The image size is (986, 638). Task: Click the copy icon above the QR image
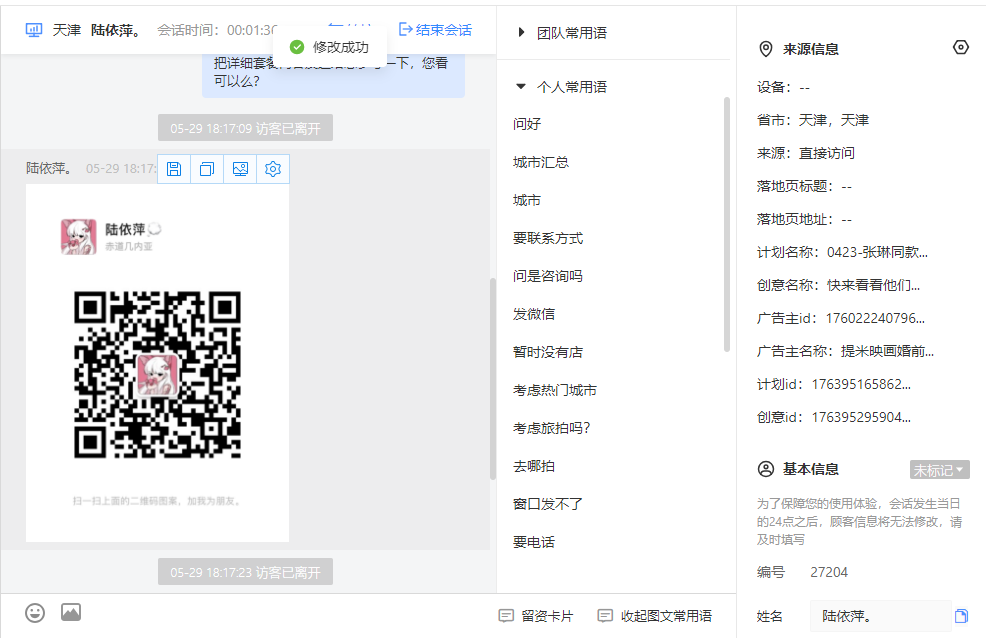[207, 169]
